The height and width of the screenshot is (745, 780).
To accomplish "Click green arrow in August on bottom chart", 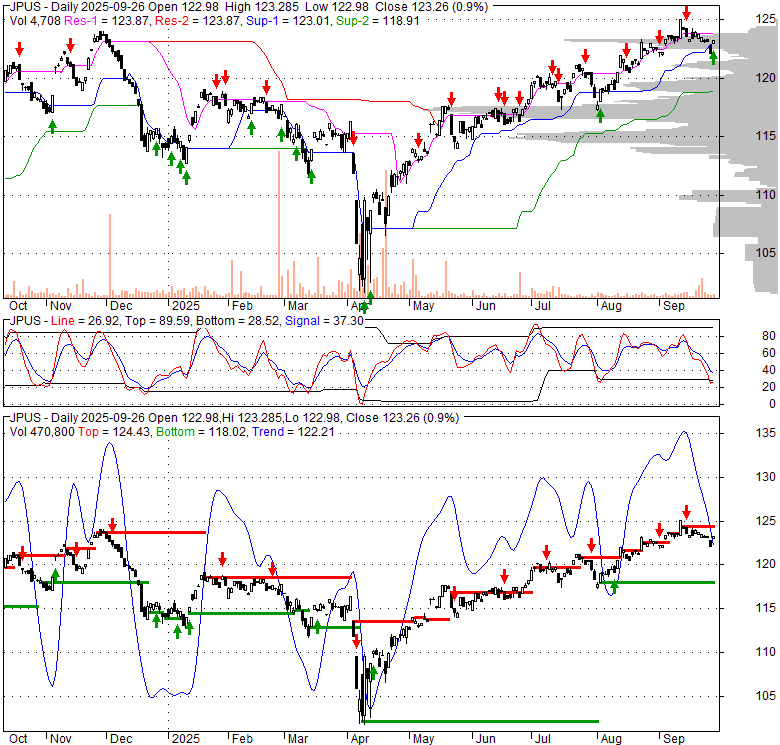I will [x=614, y=587].
